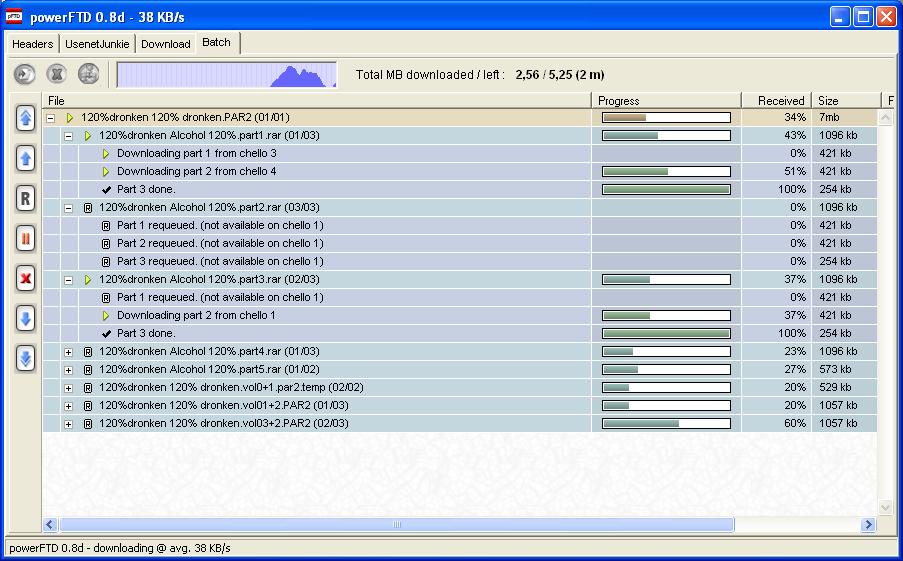Open the UsenetJunkie tab
The height and width of the screenshot is (561, 903).
97,44
